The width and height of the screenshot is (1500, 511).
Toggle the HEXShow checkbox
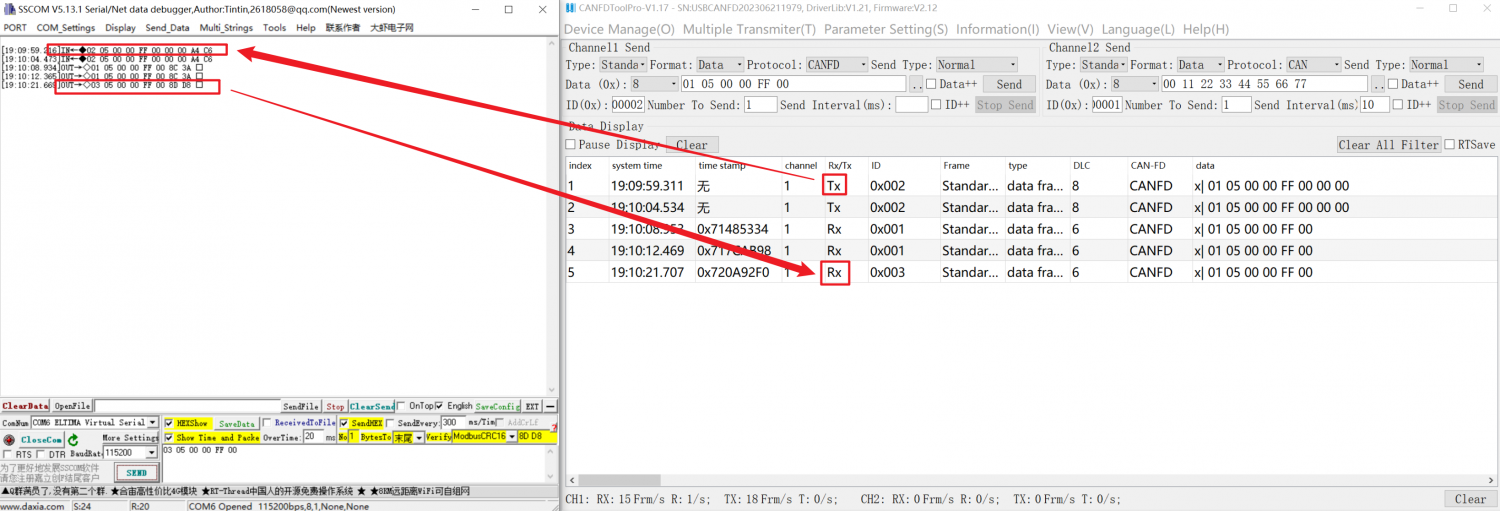tap(169, 423)
